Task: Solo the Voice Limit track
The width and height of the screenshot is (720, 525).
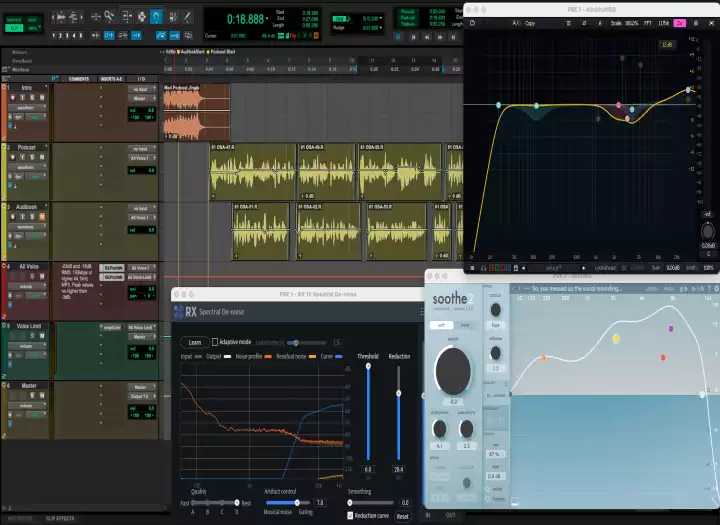Action: (x=32, y=336)
